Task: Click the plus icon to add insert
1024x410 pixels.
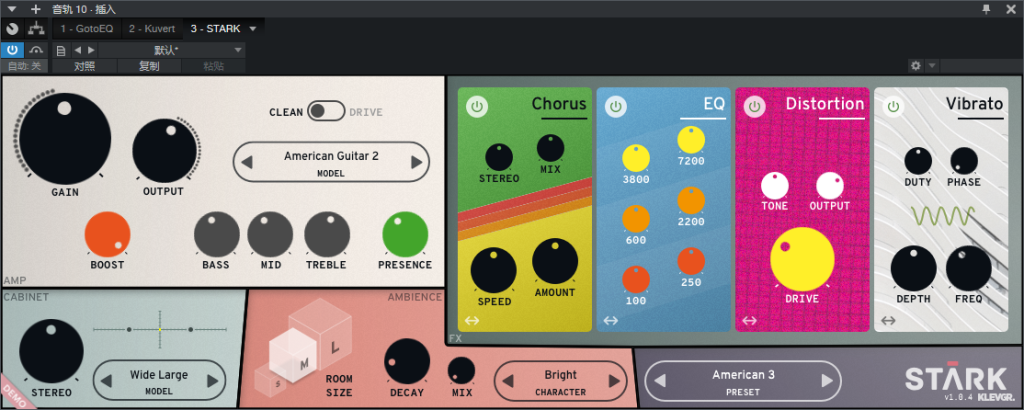Action: [x=35, y=9]
